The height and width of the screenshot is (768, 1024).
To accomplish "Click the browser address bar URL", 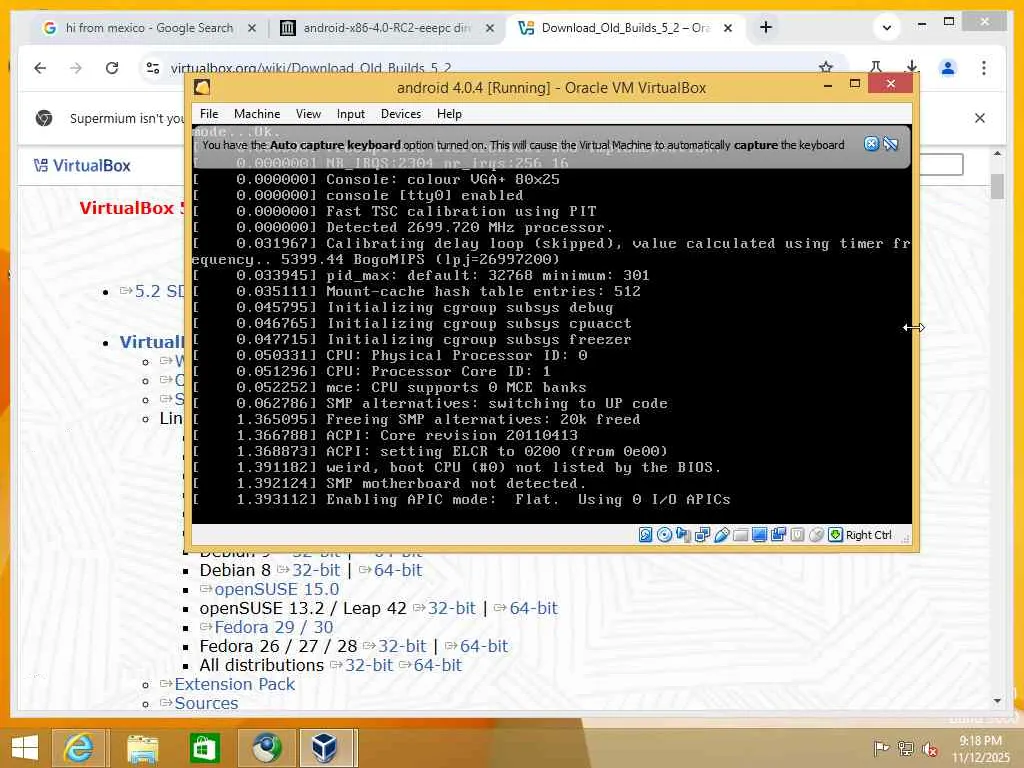I will point(311,68).
